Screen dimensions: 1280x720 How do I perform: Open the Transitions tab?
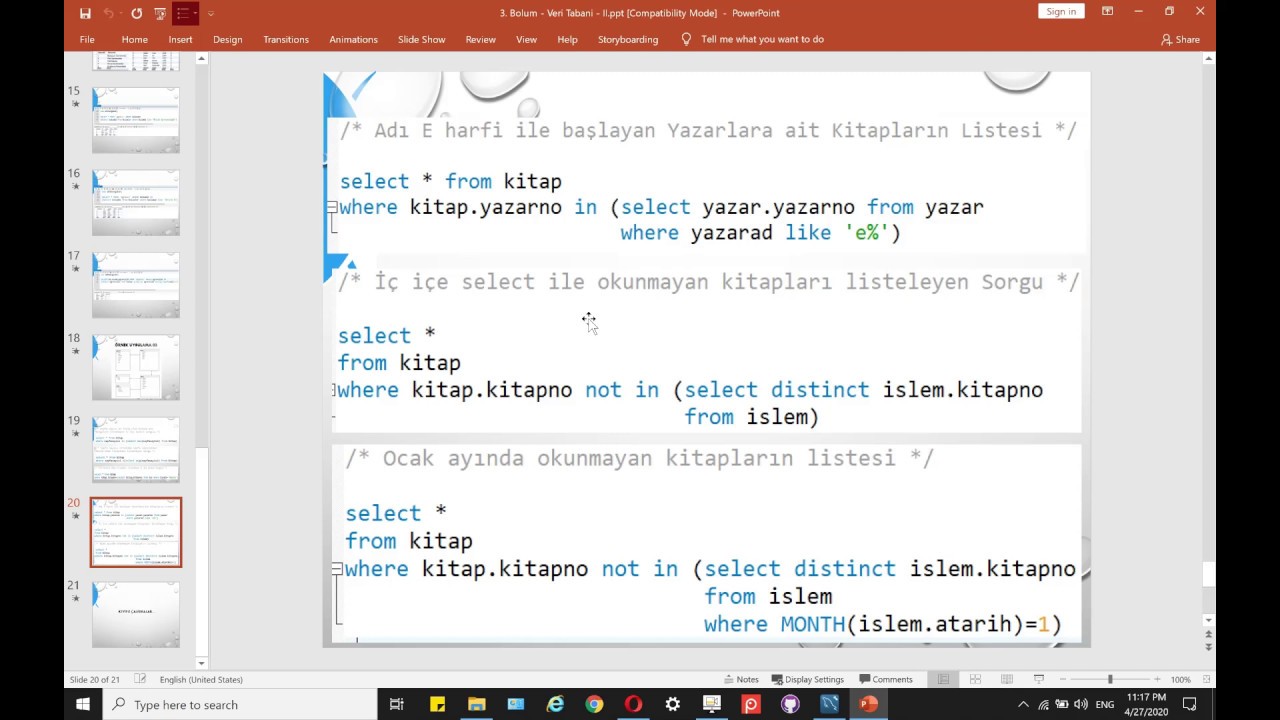click(x=286, y=39)
